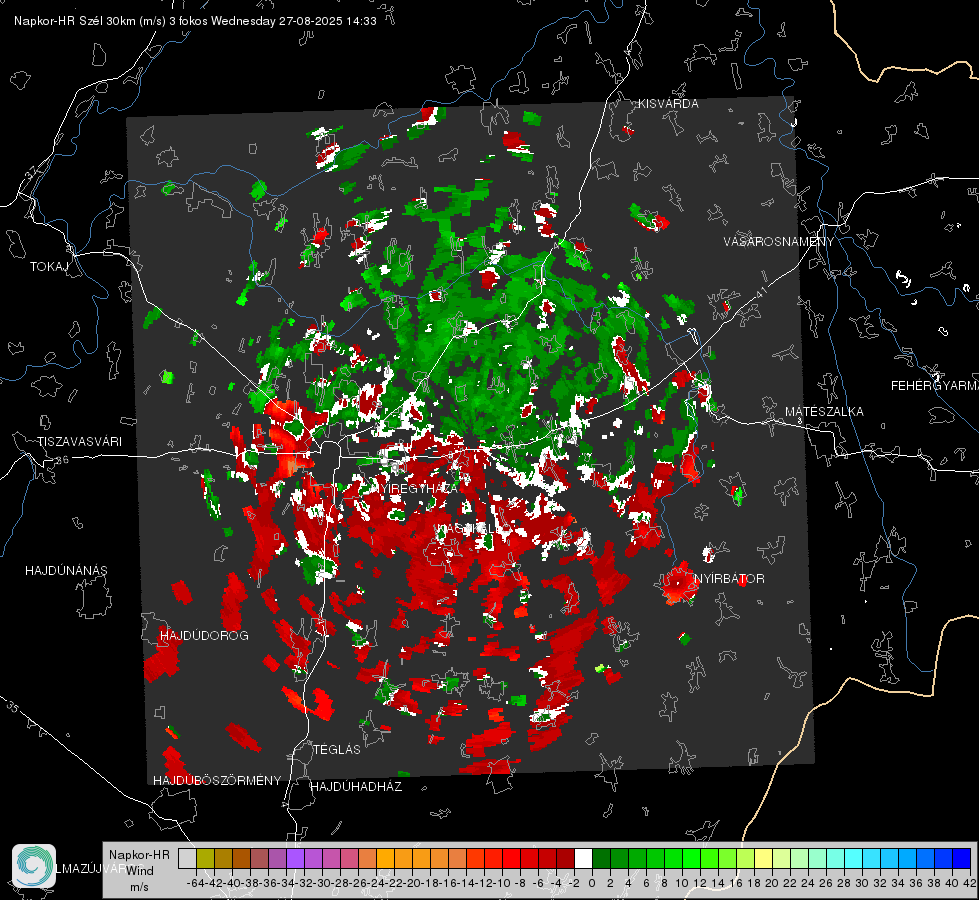This screenshot has width=979, height=900.
Task: Click the white swatch between -2 and 0
Action: tap(583, 858)
